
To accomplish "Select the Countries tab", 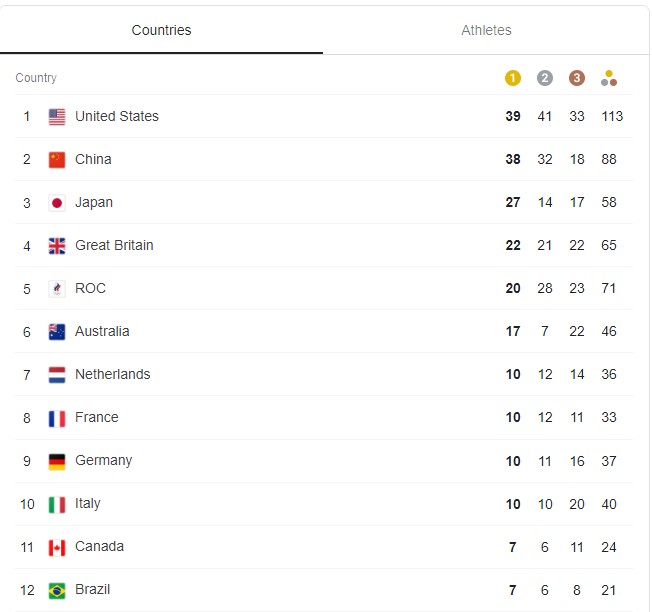I will (x=161, y=30).
